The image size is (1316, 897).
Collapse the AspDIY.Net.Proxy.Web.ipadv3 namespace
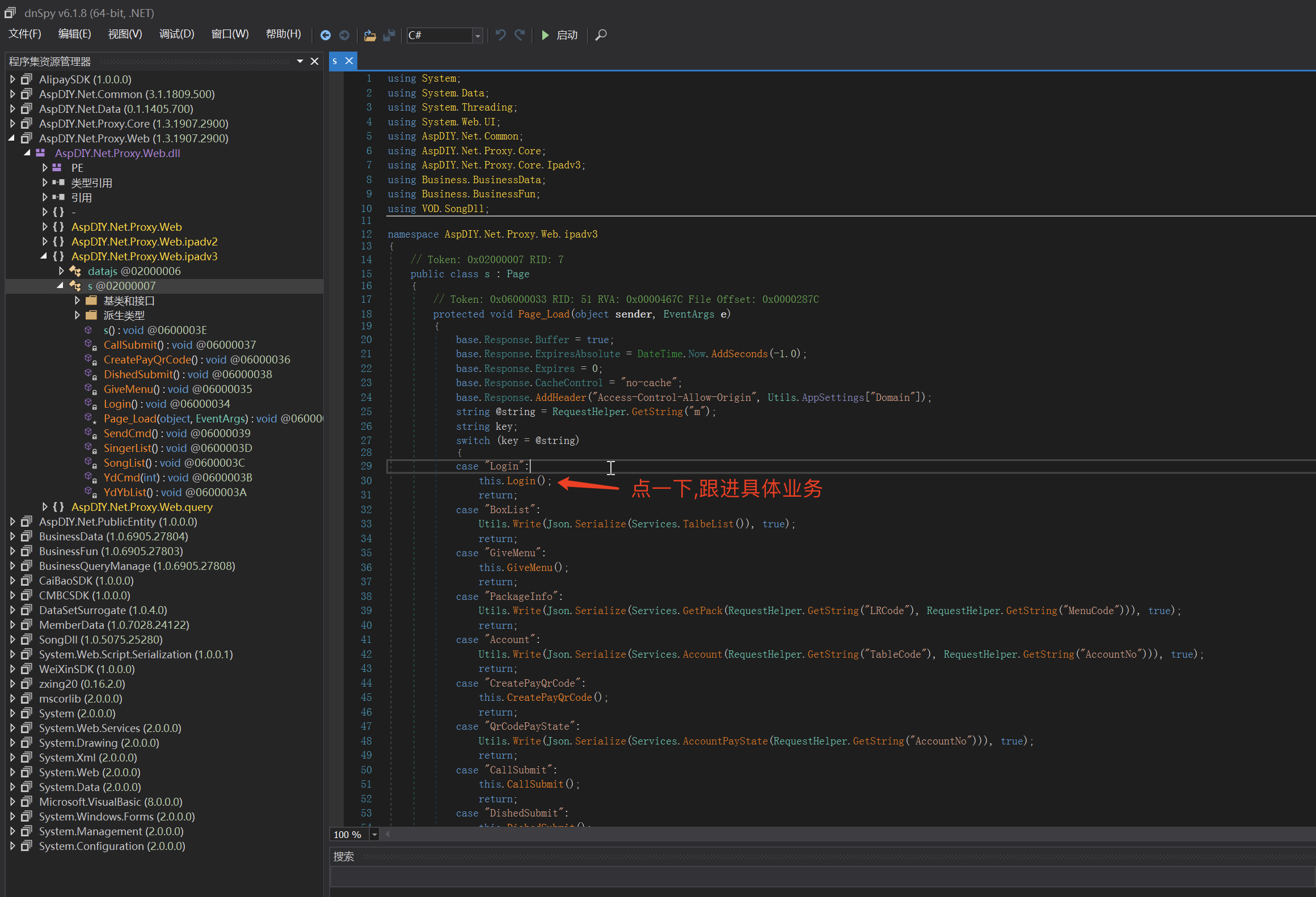pos(44,256)
